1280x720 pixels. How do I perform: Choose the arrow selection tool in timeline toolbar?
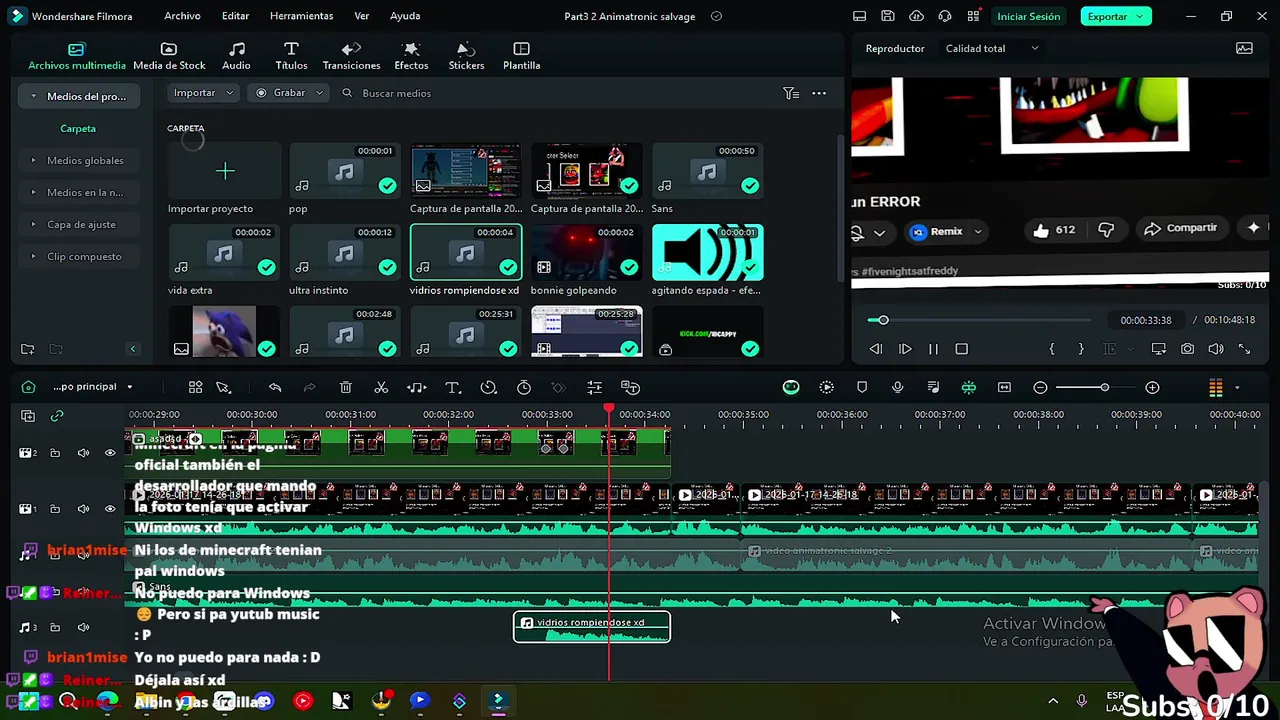(223, 388)
